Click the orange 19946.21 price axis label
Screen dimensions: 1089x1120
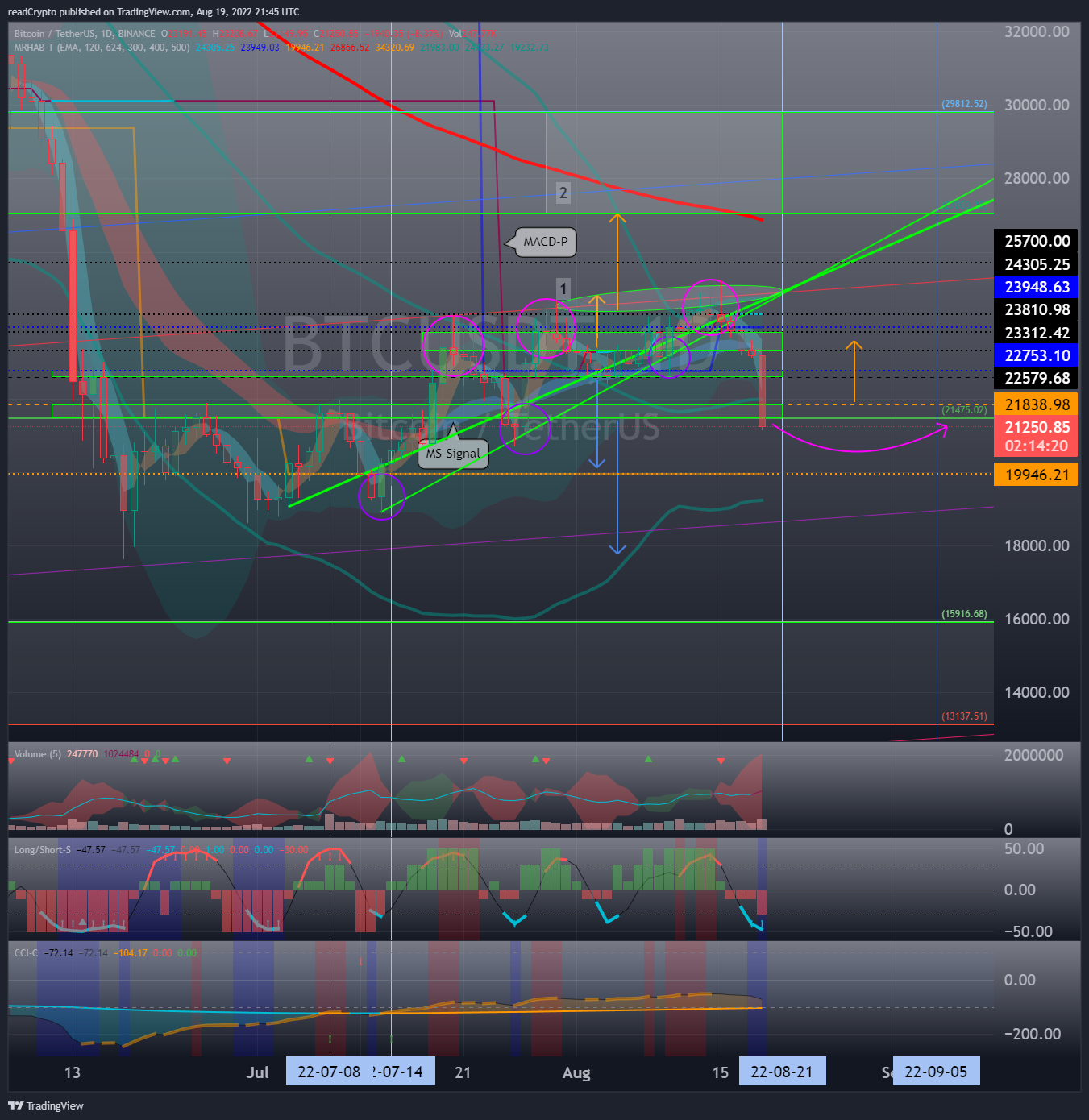(1037, 475)
